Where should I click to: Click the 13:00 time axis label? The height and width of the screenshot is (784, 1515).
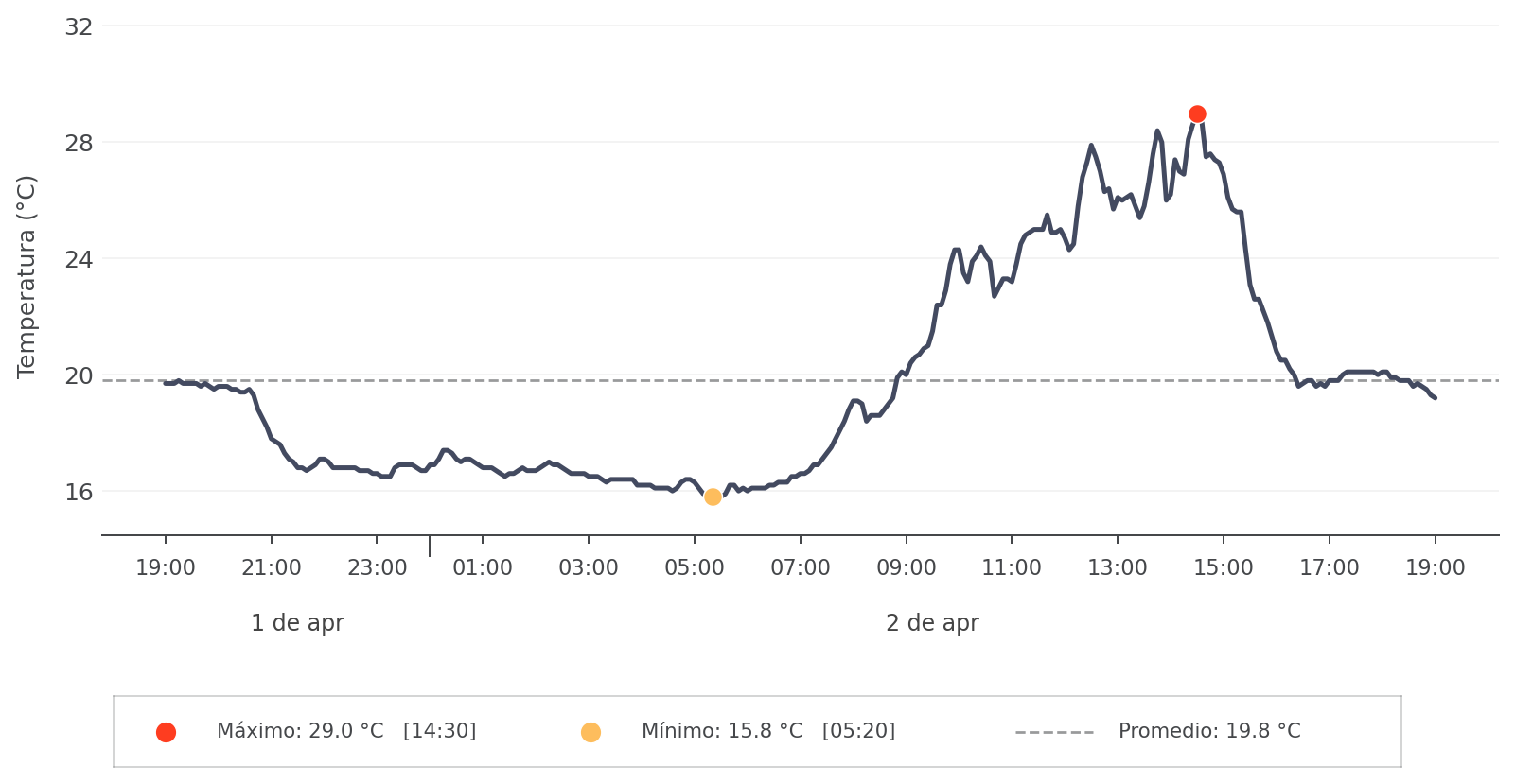[x=1118, y=568]
